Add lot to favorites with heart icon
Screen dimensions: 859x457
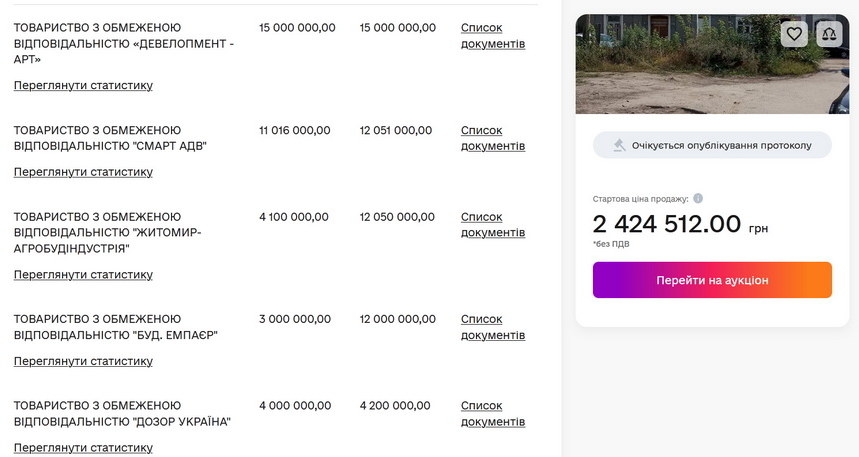(794, 34)
